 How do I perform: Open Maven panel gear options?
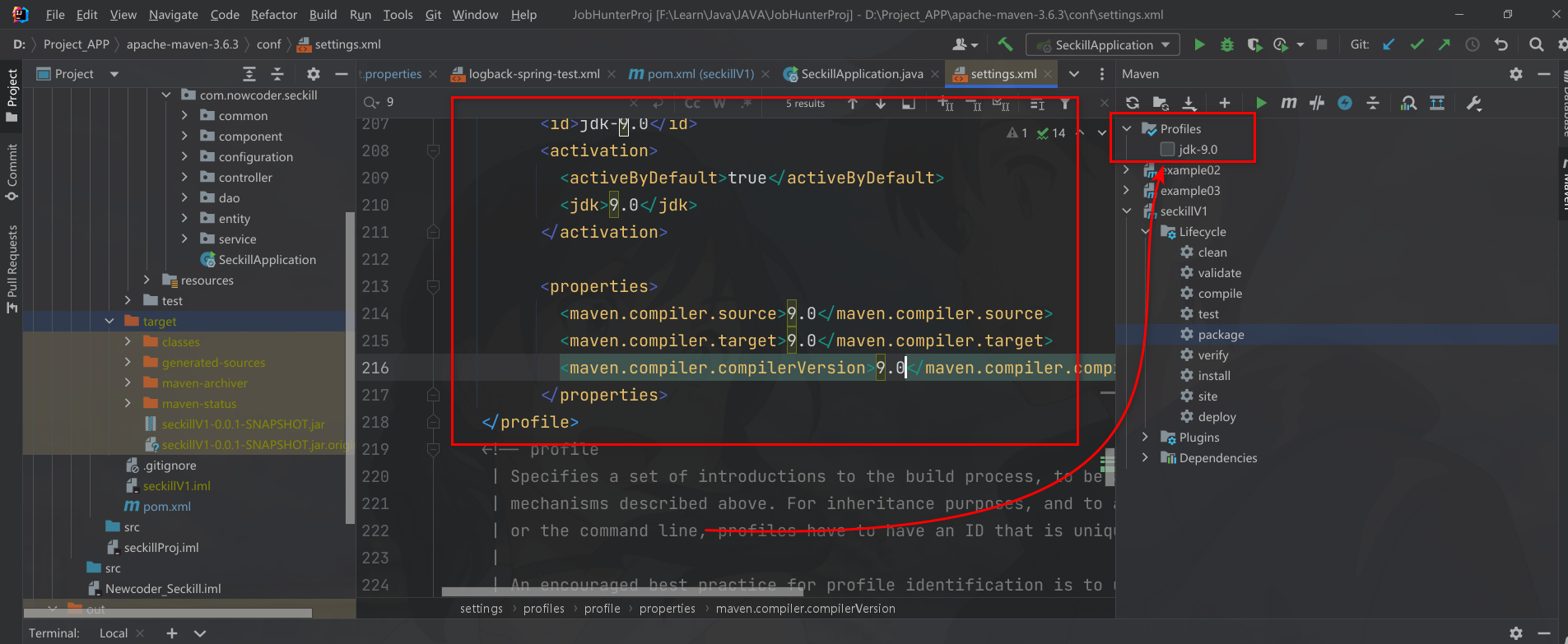click(1516, 74)
